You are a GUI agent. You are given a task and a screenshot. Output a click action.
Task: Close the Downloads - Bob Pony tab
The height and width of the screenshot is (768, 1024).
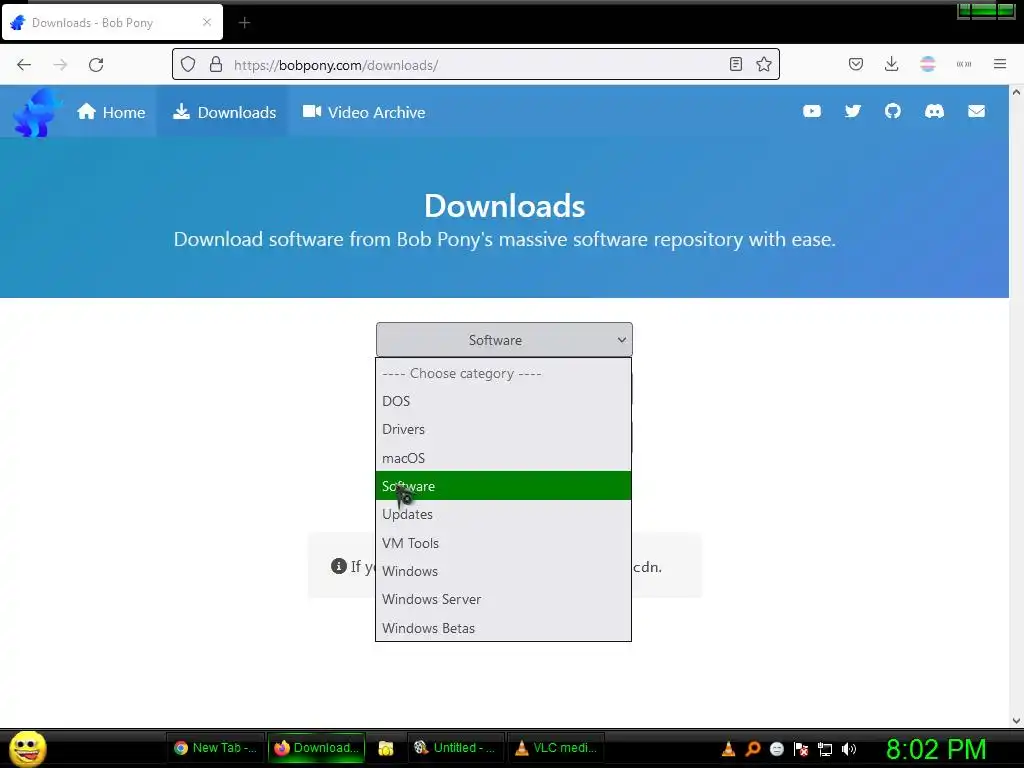tap(206, 22)
